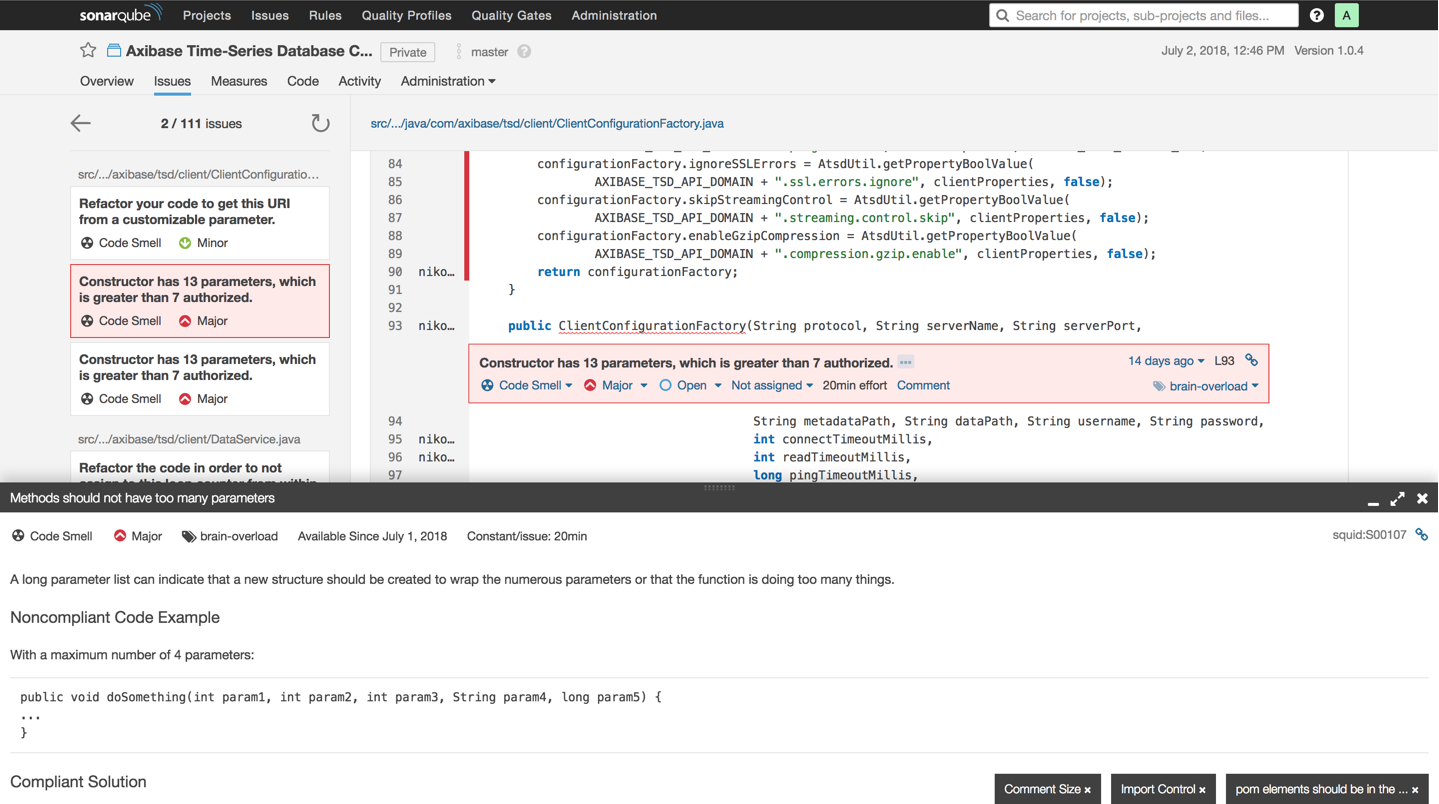The height and width of the screenshot is (804, 1439).
Task: Click the branch help icon next to master
Action: pos(524,52)
